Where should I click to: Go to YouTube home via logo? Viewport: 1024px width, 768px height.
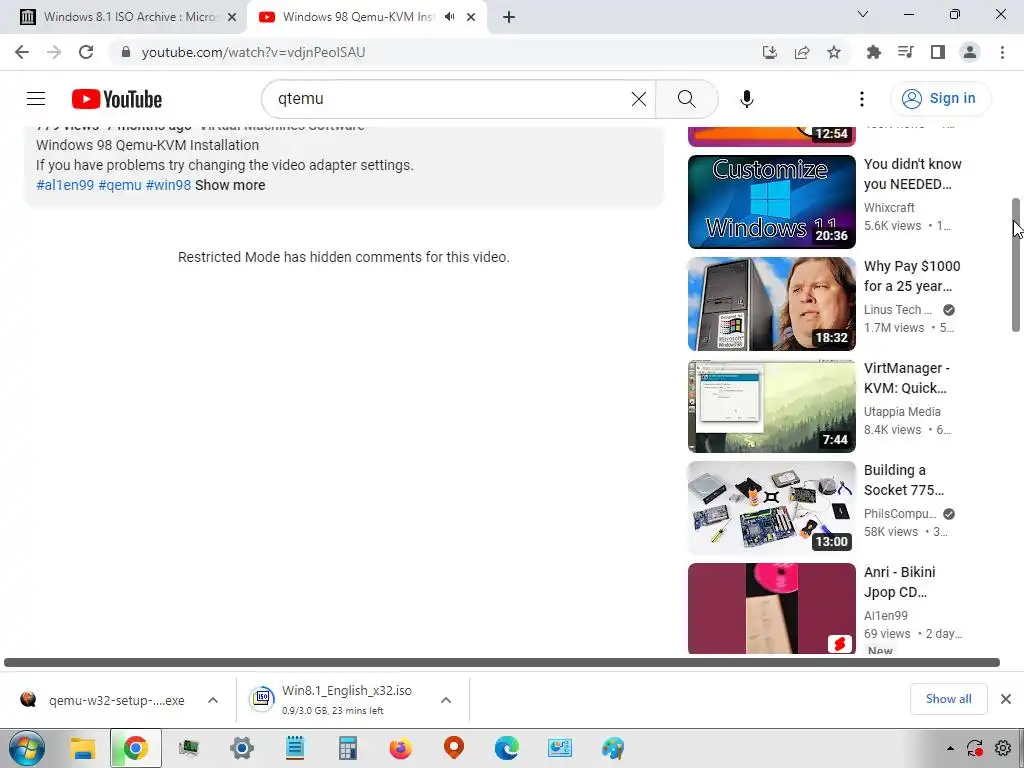[117, 99]
